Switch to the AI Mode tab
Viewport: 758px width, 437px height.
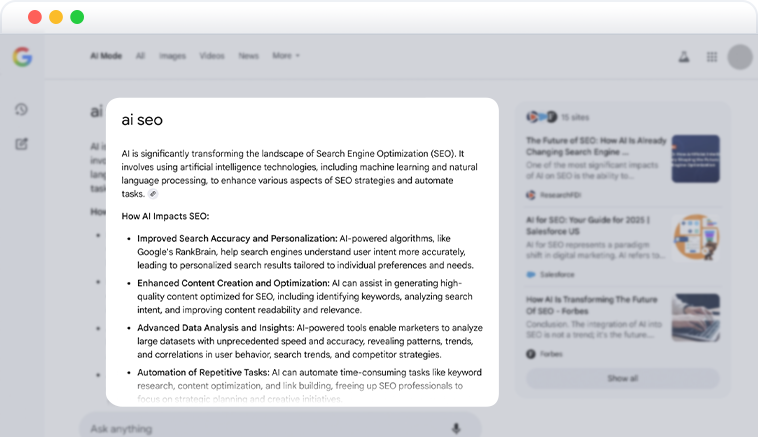(x=106, y=56)
